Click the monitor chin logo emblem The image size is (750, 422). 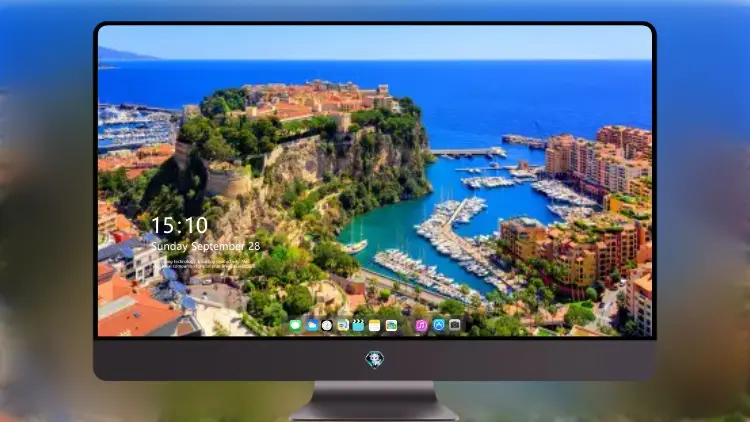(x=375, y=359)
